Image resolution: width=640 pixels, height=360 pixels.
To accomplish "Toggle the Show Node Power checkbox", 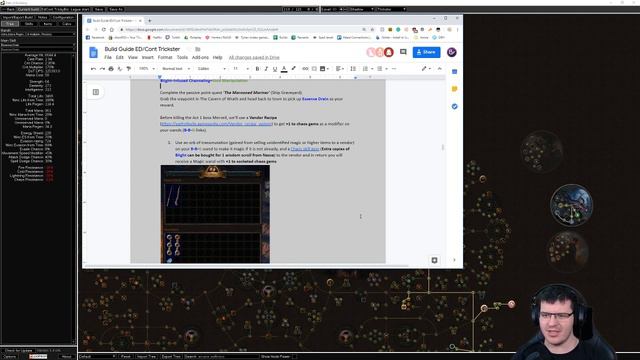I will [x=294, y=356].
